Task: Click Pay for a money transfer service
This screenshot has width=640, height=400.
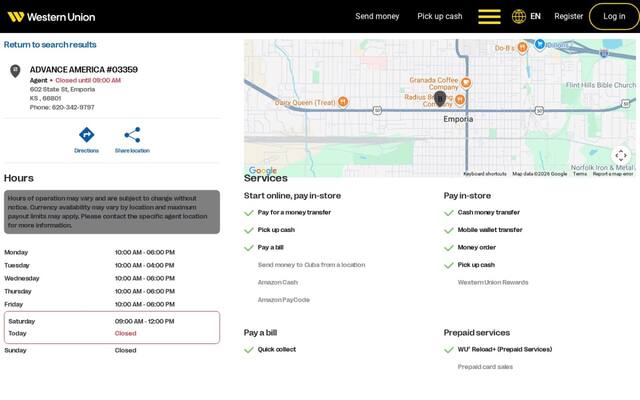Action: click(294, 212)
